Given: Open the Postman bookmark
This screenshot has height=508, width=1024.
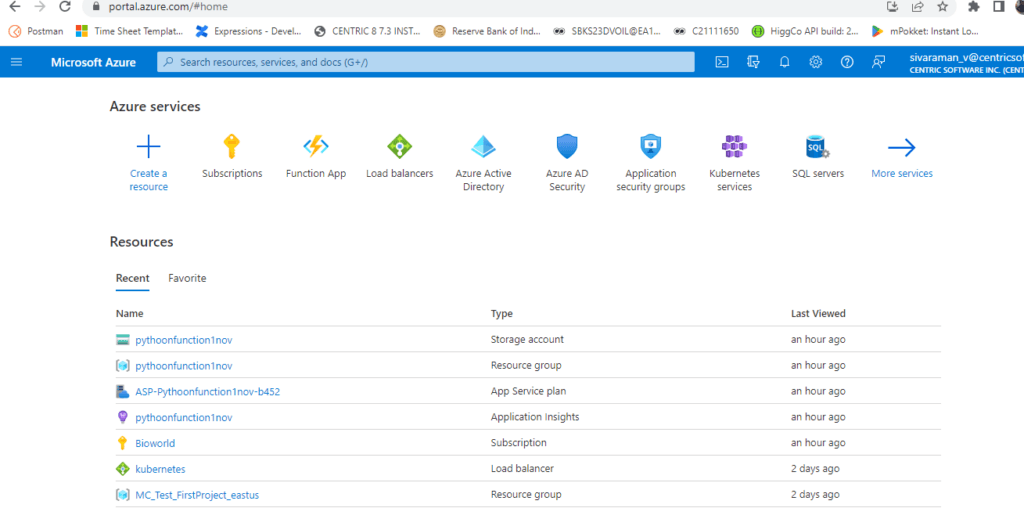Looking at the screenshot, I should click(x=37, y=31).
